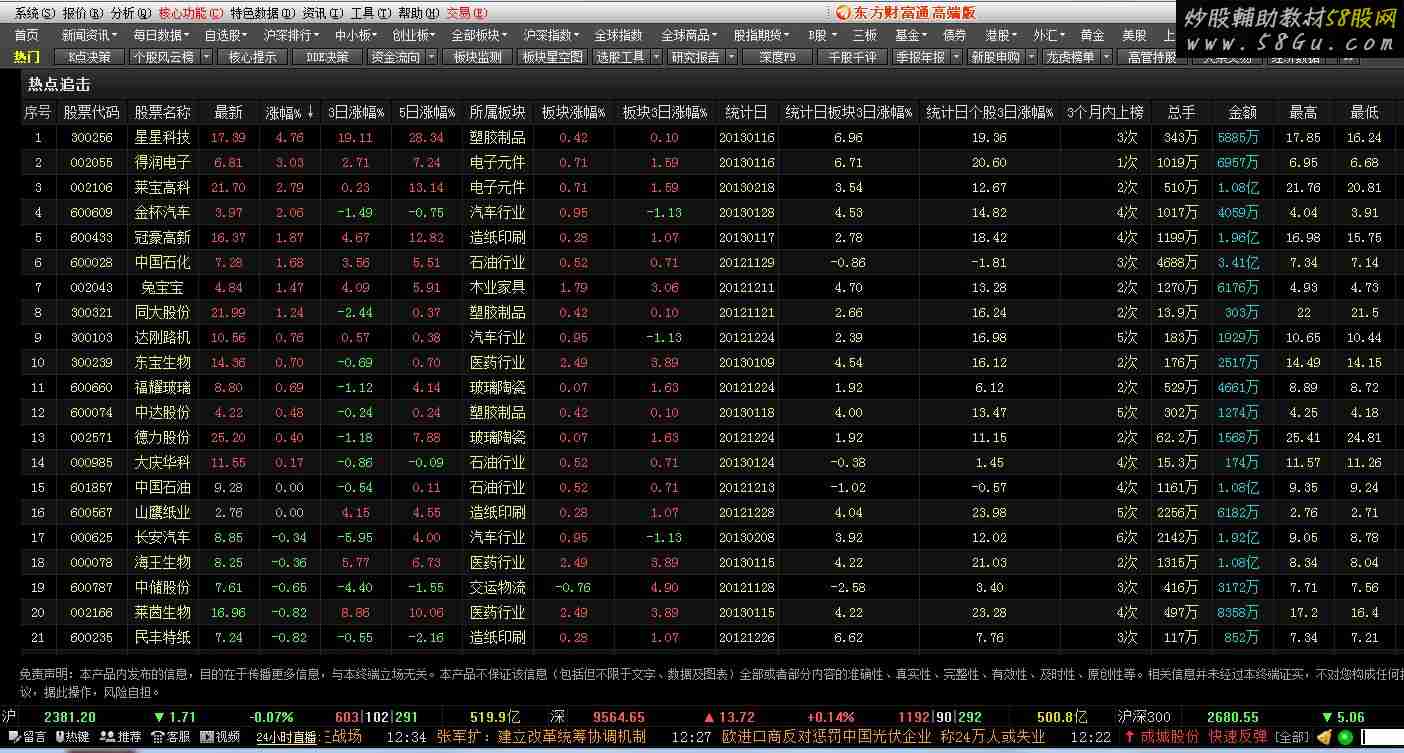Go to the 首页 home tab
The image size is (1404, 753).
click(x=26, y=35)
